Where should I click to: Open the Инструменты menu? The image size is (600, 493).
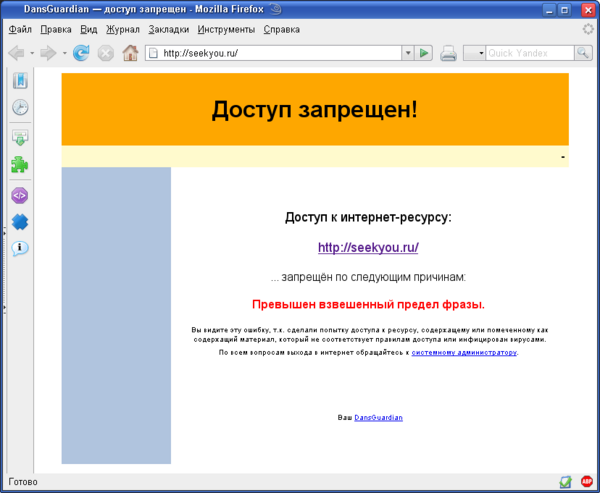click(226, 29)
